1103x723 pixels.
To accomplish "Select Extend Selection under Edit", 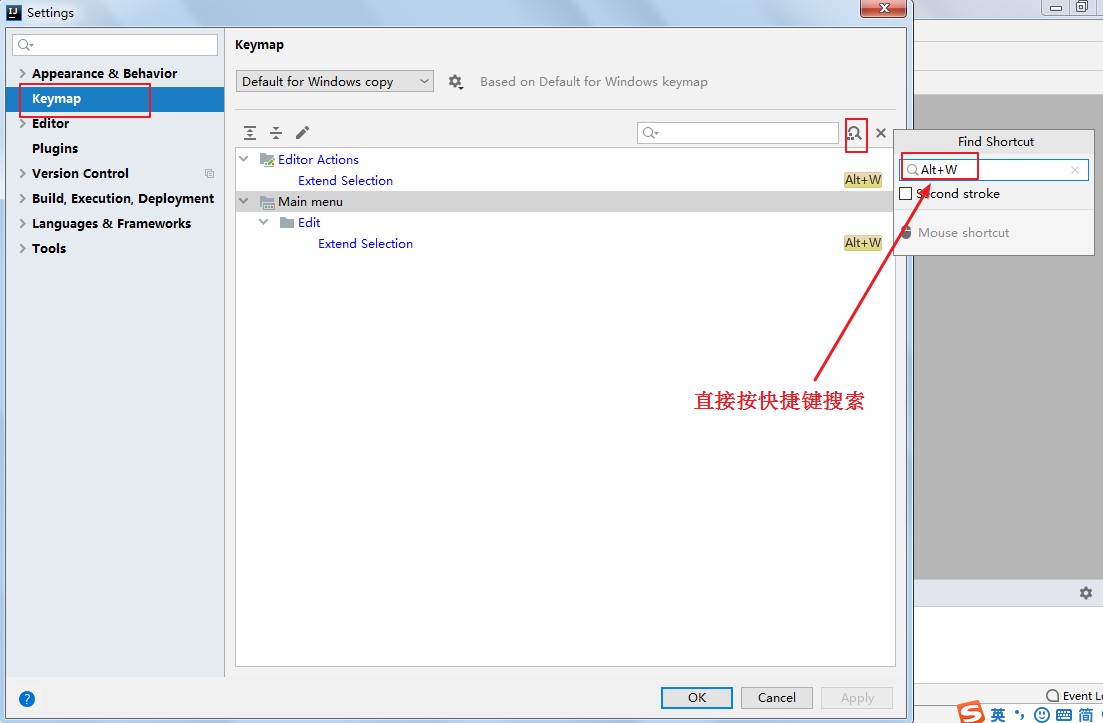I will (x=365, y=244).
